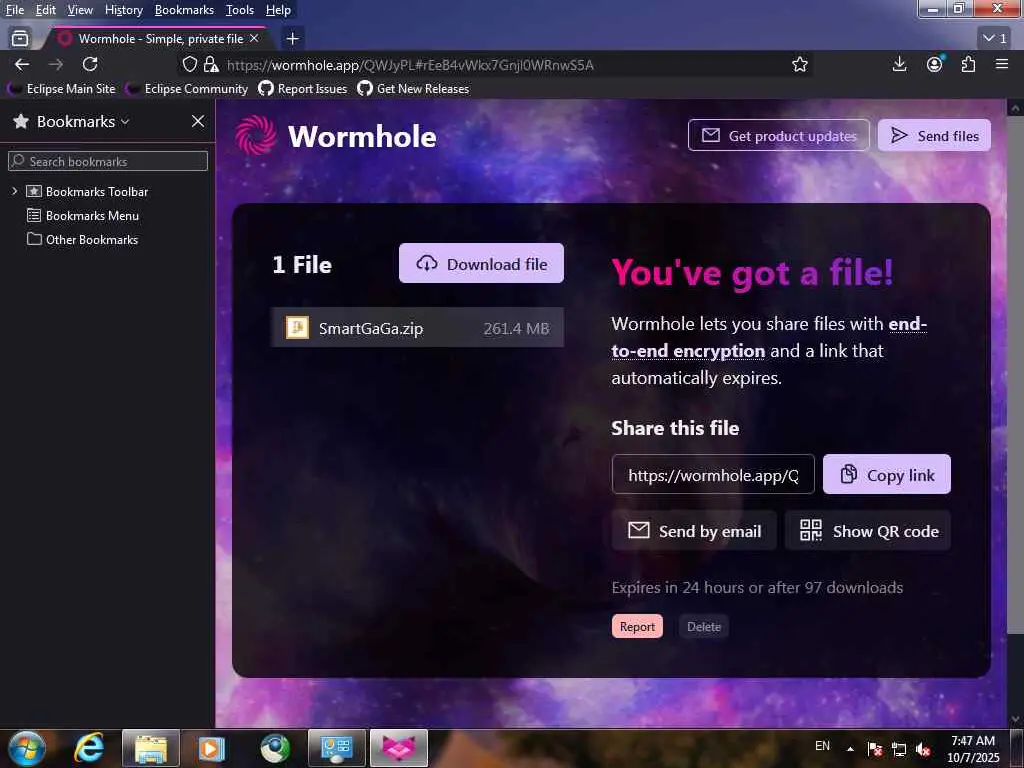Open the list all tabs dropdown
The height and width of the screenshot is (768, 1024).
click(995, 39)
